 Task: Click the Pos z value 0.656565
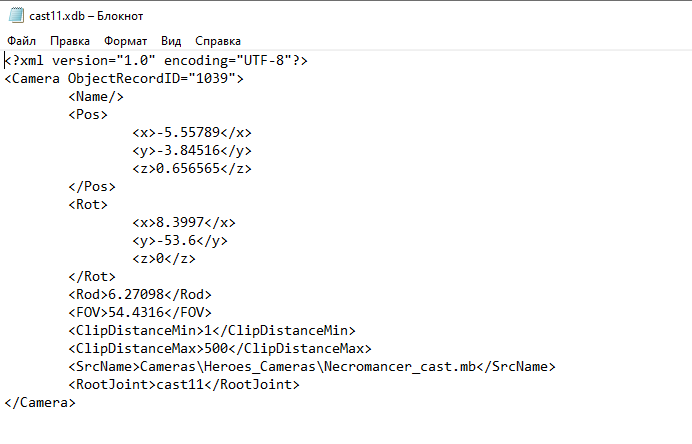click(x=188, y=169)
